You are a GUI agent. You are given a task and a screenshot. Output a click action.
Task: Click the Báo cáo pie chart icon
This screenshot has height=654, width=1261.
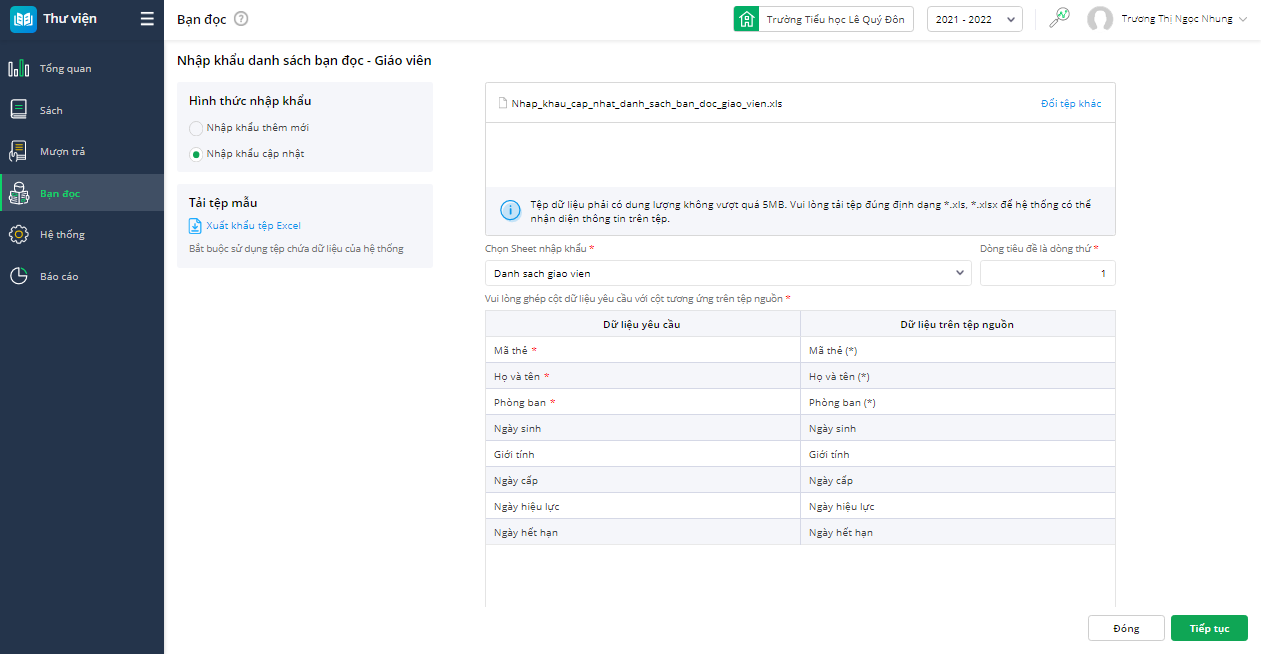coord(18,276)
